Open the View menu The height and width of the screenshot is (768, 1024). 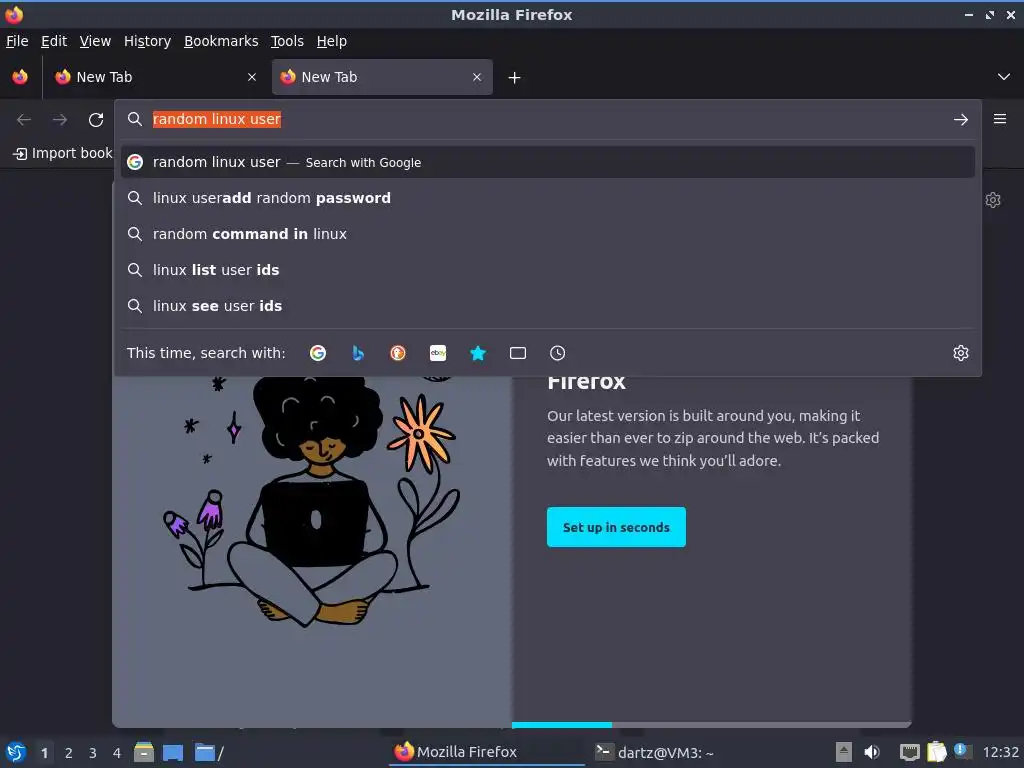pyautogui.click(x=95, y=41)
